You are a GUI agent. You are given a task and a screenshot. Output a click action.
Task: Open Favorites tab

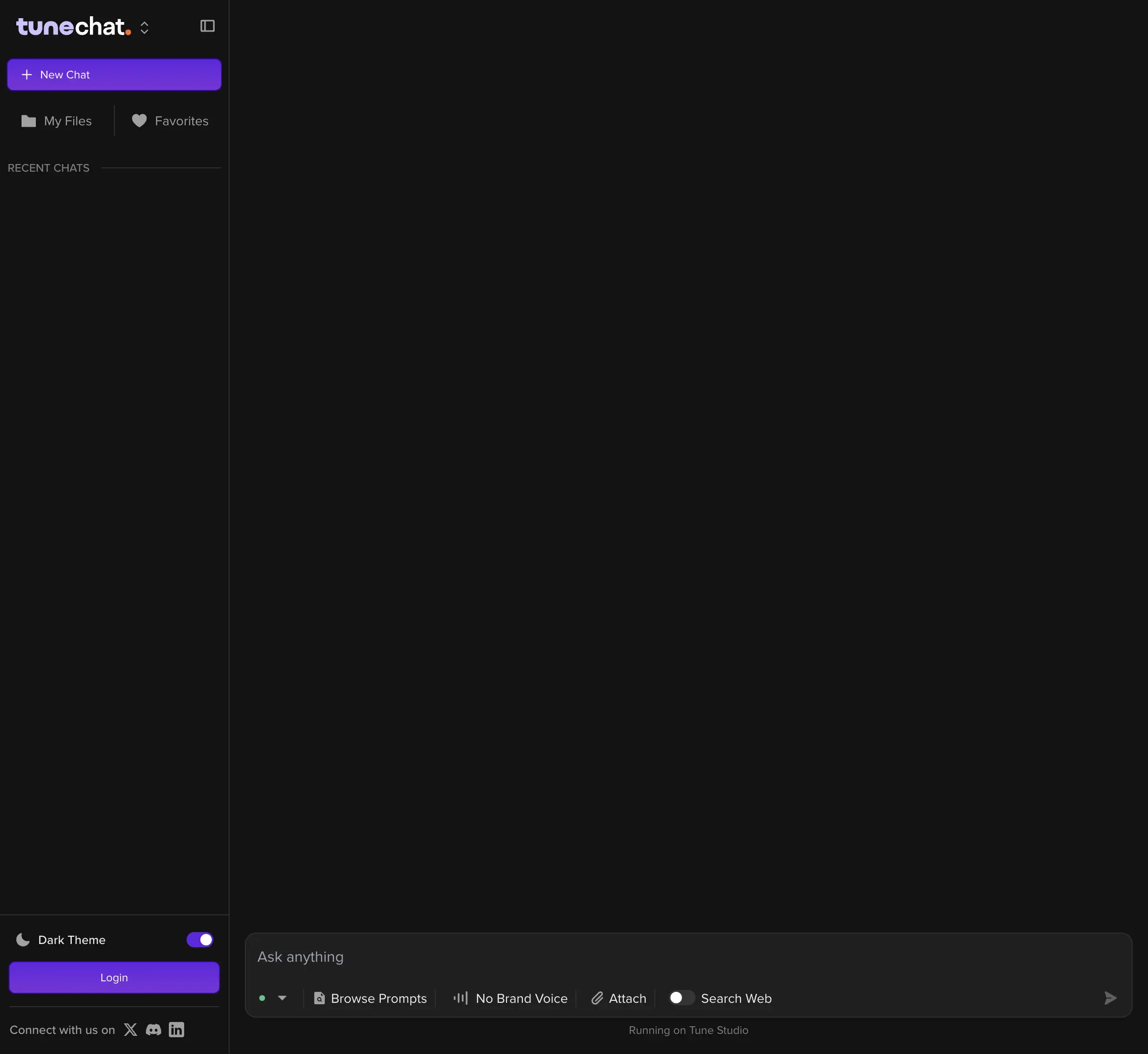(170, 121)
